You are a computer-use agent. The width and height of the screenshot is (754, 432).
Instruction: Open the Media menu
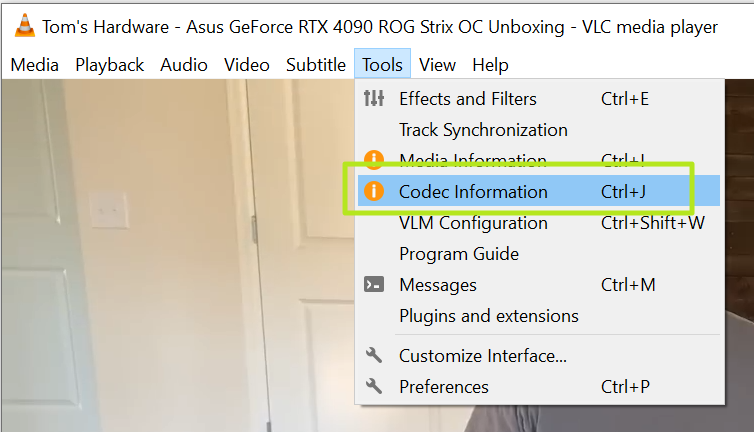[x=35, y=65]
